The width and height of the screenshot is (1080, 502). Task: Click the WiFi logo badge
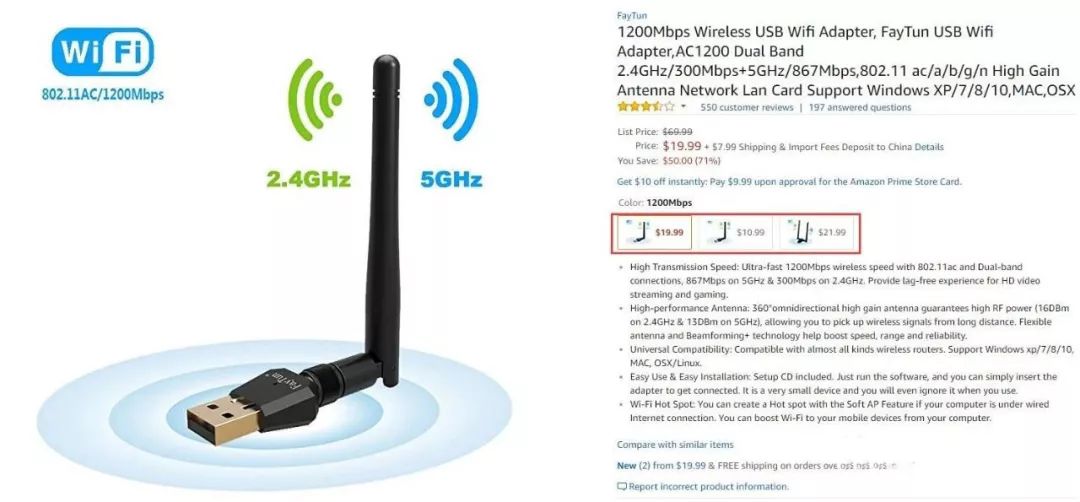(103, 52)
